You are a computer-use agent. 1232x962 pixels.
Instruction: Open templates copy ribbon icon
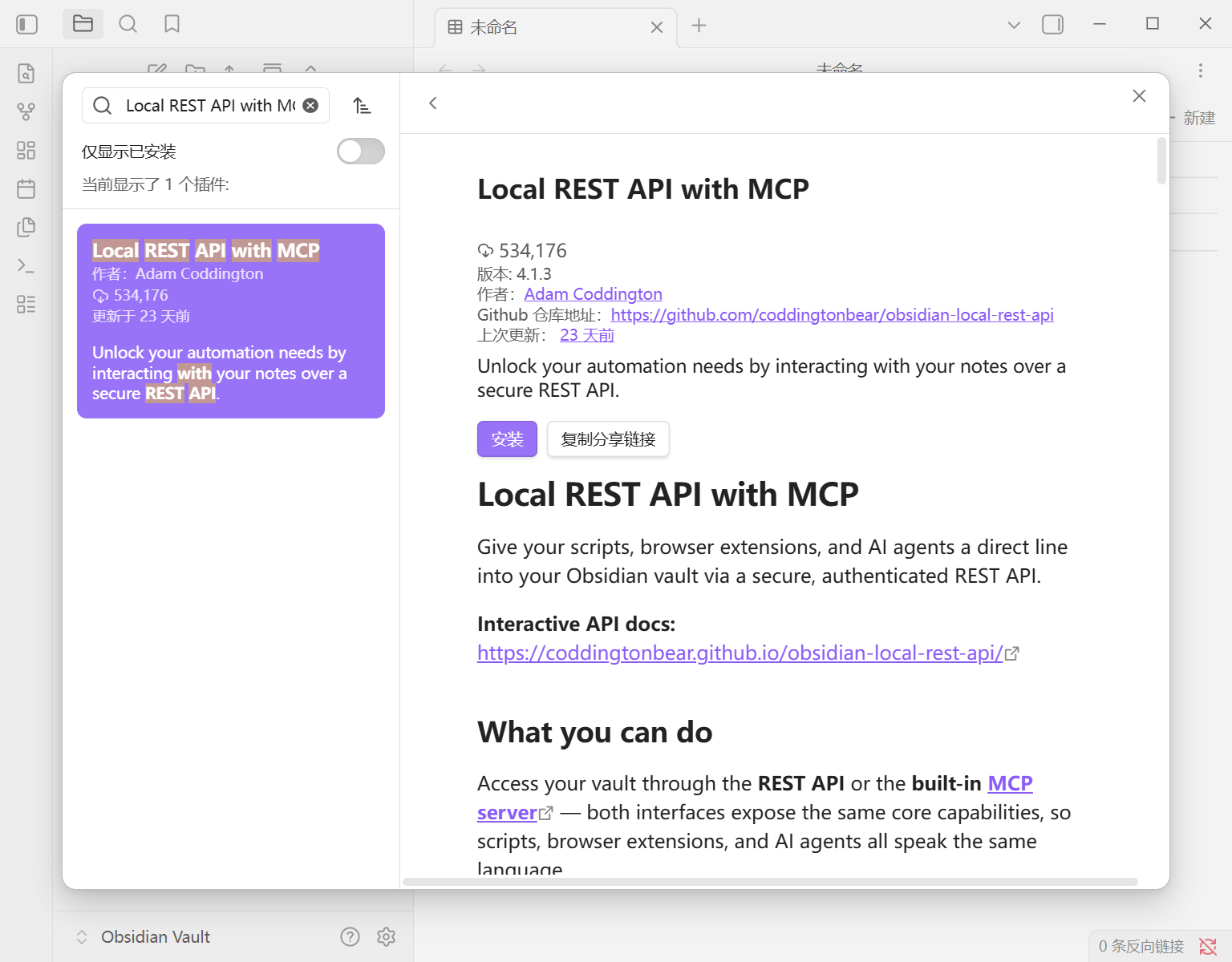26,227
